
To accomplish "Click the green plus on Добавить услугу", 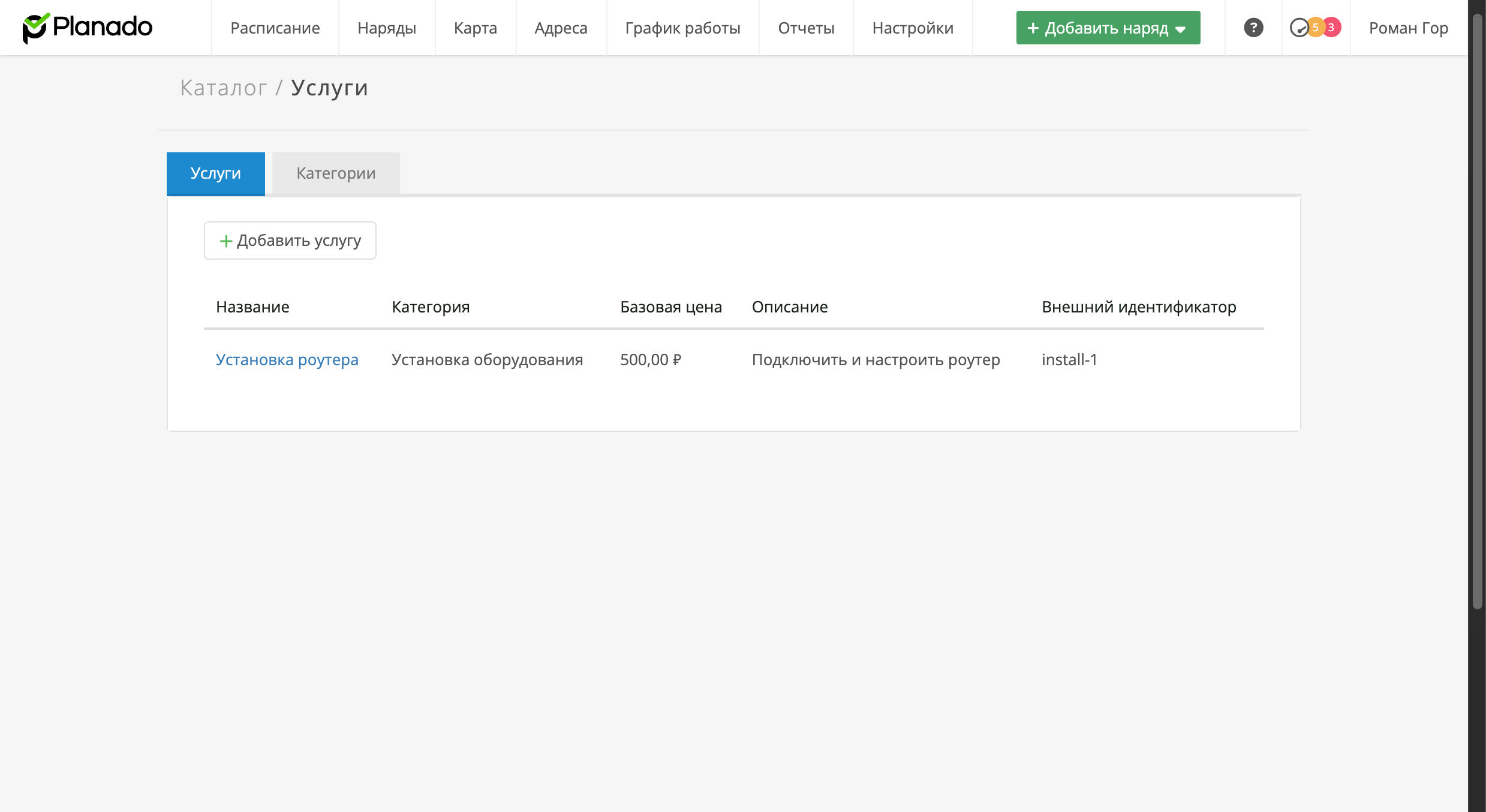I will [x=226, y=241].
